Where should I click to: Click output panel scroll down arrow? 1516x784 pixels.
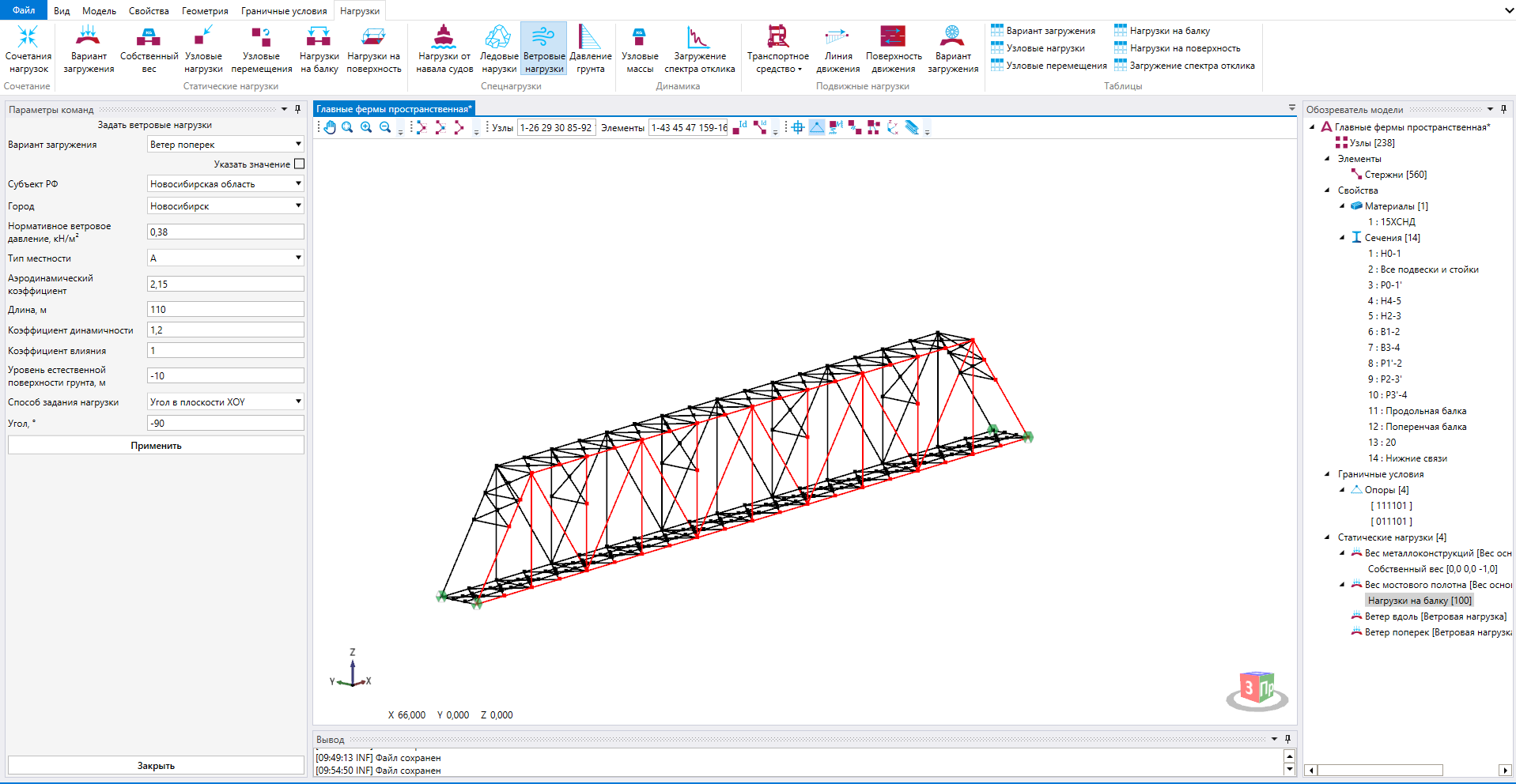(1289, 770)
